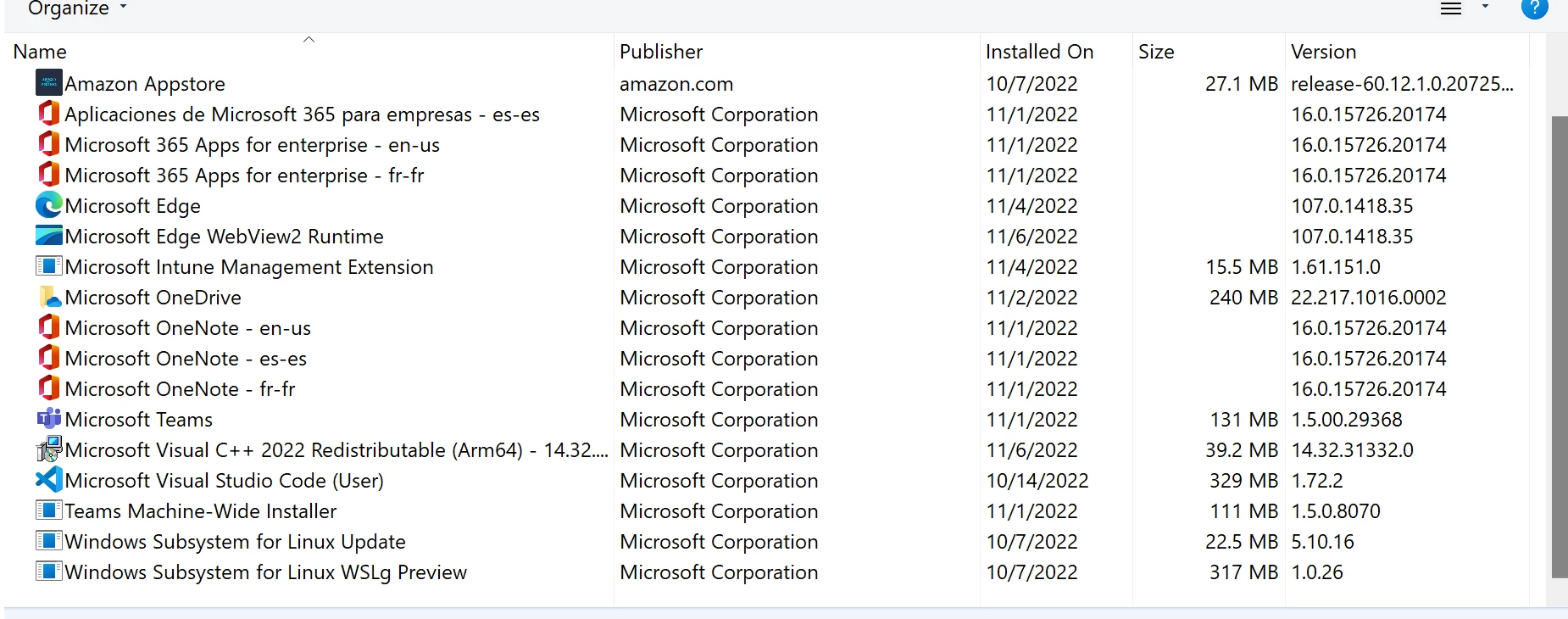
Task: Select Teams Machine-Wide Installer entry
Action: [x=200, y=511]
